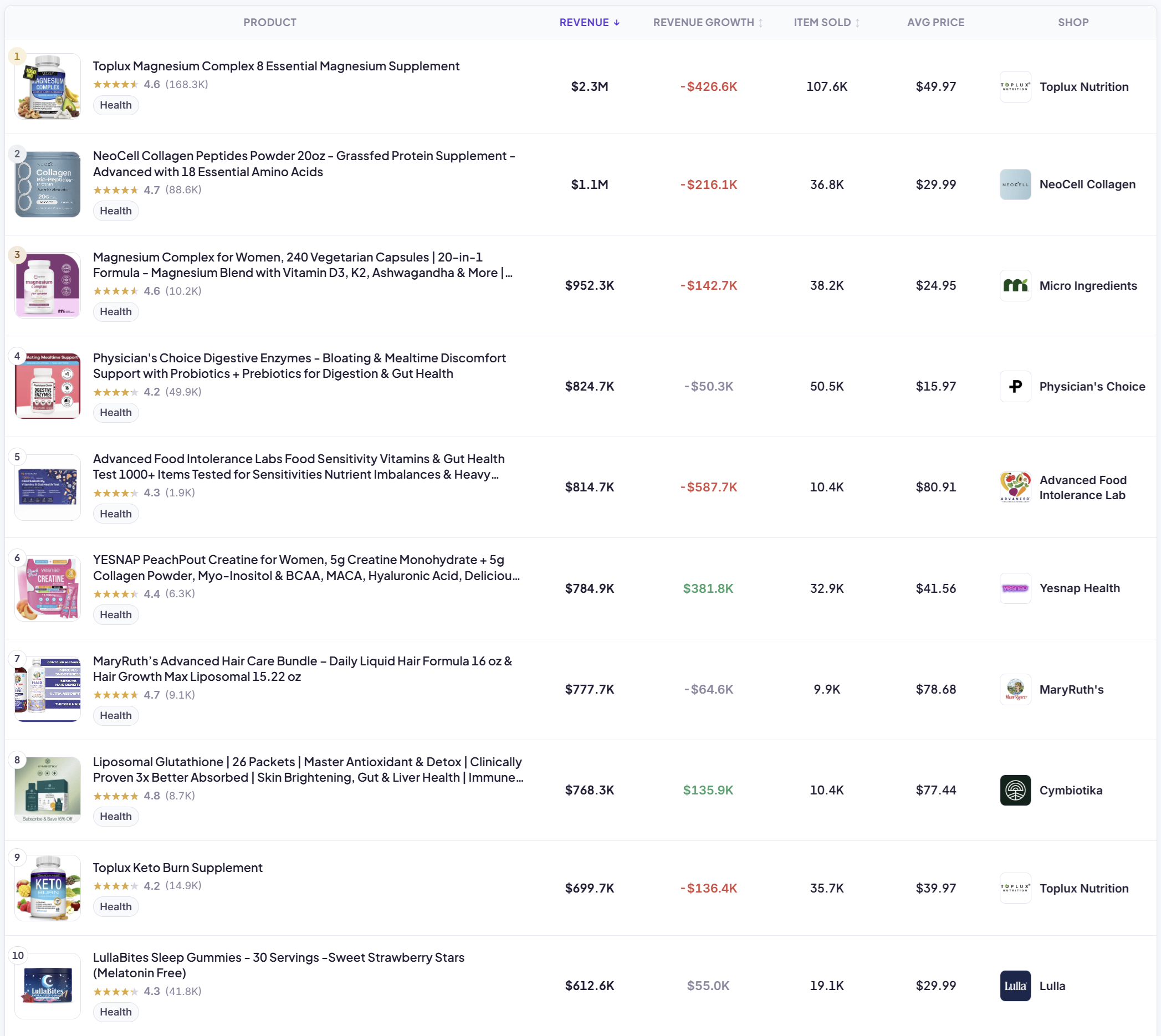Click the $381.8K revenue growth value
1161x1036 pixels.
(708, 588)
